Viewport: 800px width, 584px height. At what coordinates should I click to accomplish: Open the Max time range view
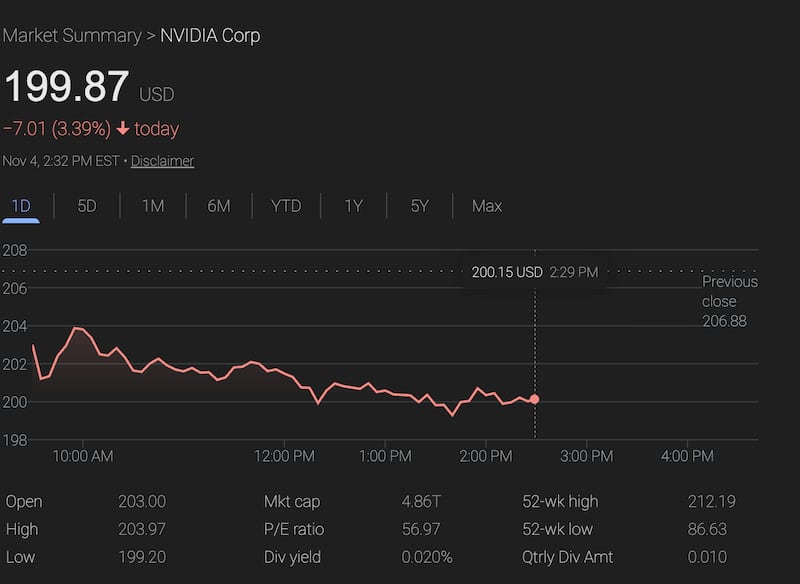click(486, 205)
